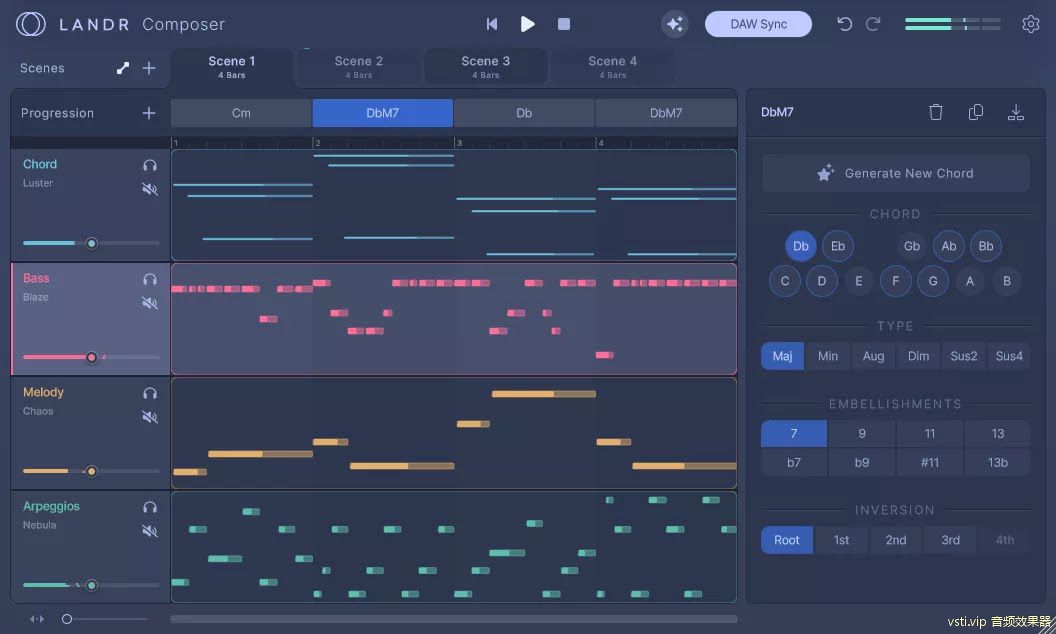Mute the Melody track

[150, 417]
